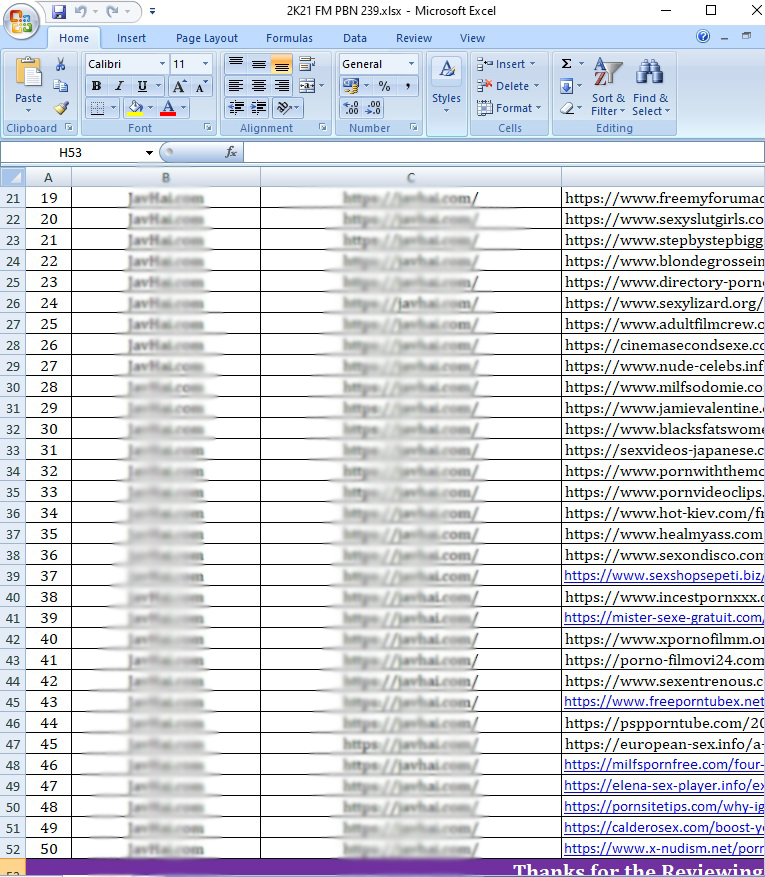Set Bottom Align vertical alignment
The image size is (765, 877).
[281, 63]
